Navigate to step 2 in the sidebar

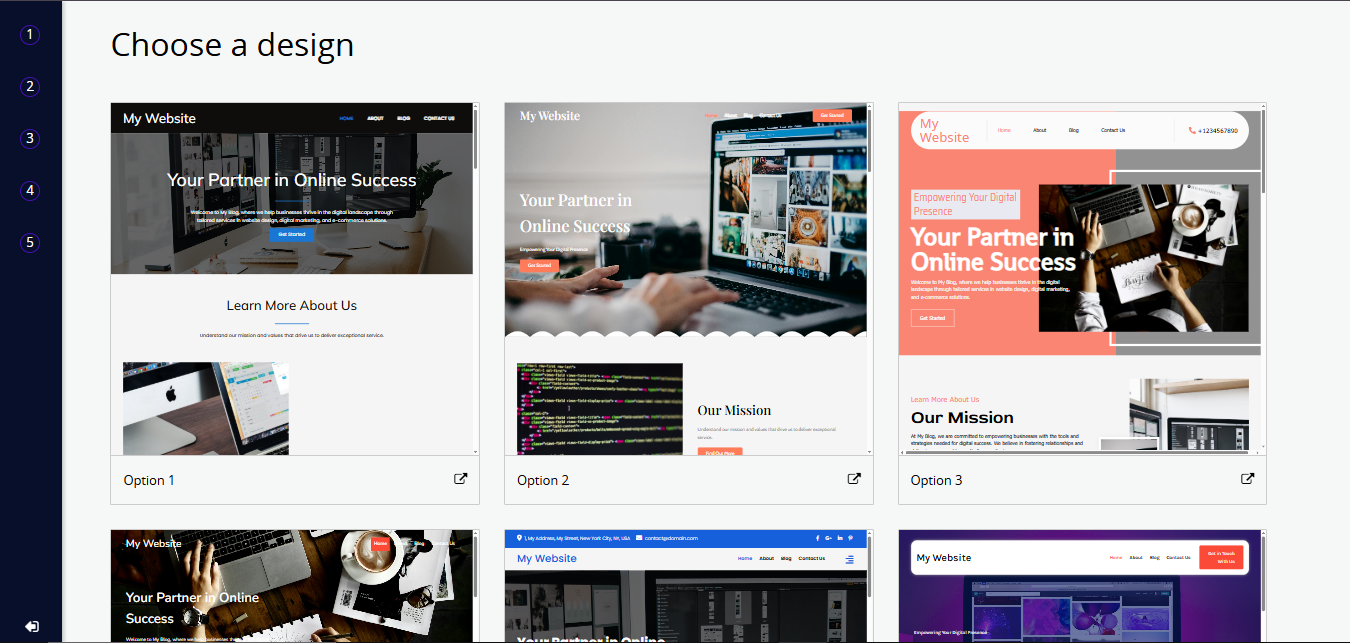(x=29, y=86)
